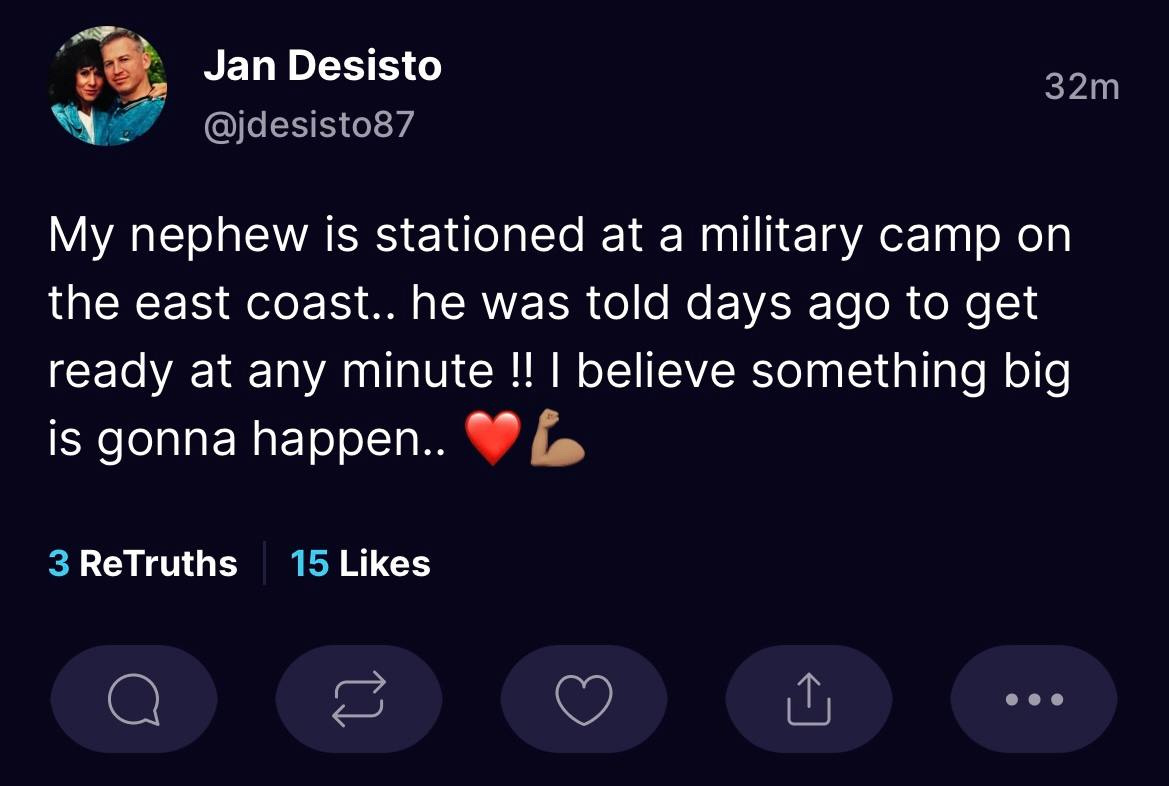Open the Jan Desisto display name
The image size is (1169, 786).
point(322,66)
